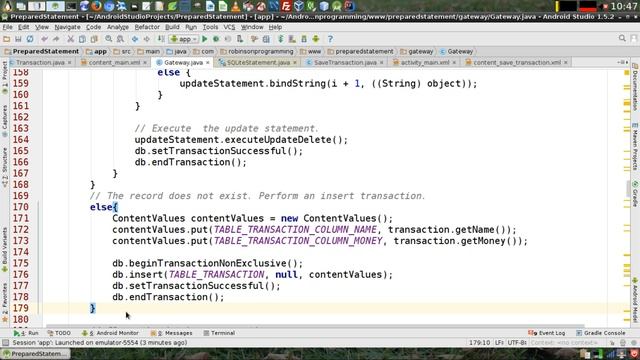Toggle the Project tool window sidebar button

click(x=4, y=78)
